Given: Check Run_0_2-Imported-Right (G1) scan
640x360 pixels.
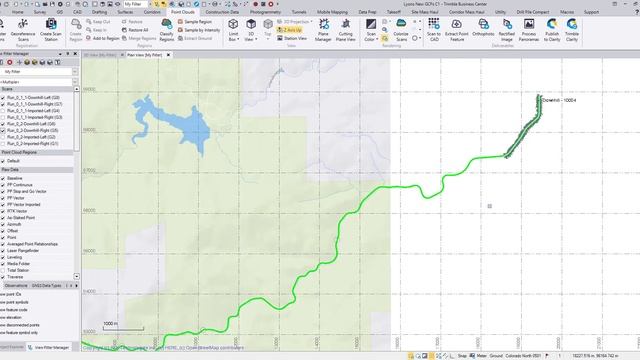Looking at the screenshot, I should tap(3, 144).
